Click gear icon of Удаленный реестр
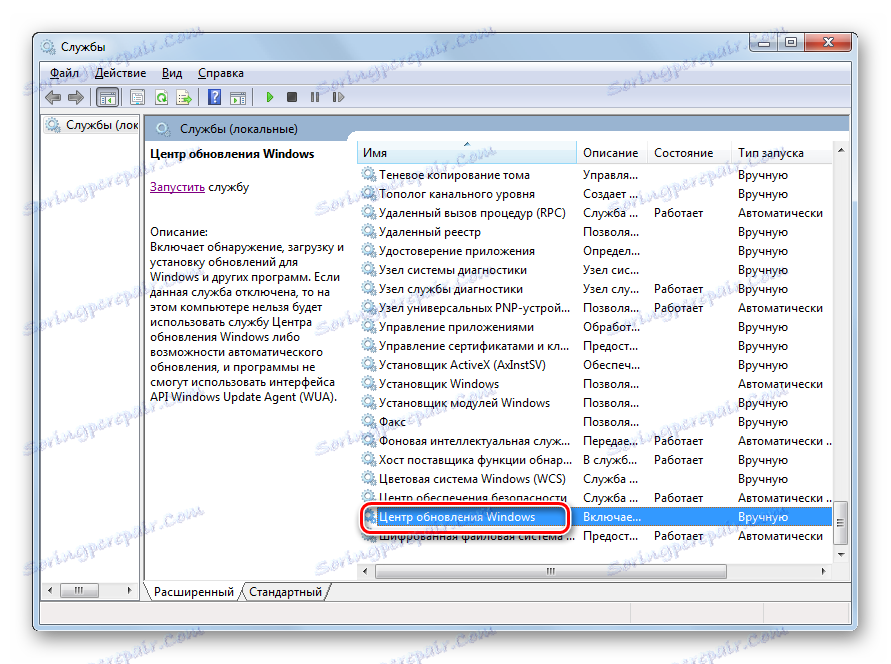 369,232
